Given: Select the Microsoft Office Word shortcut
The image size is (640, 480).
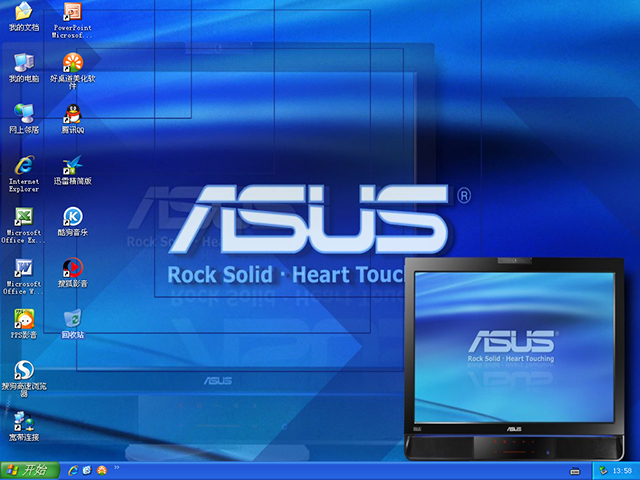Looking at the screenshot, I should pyautogui.click(x=24, y=269).
